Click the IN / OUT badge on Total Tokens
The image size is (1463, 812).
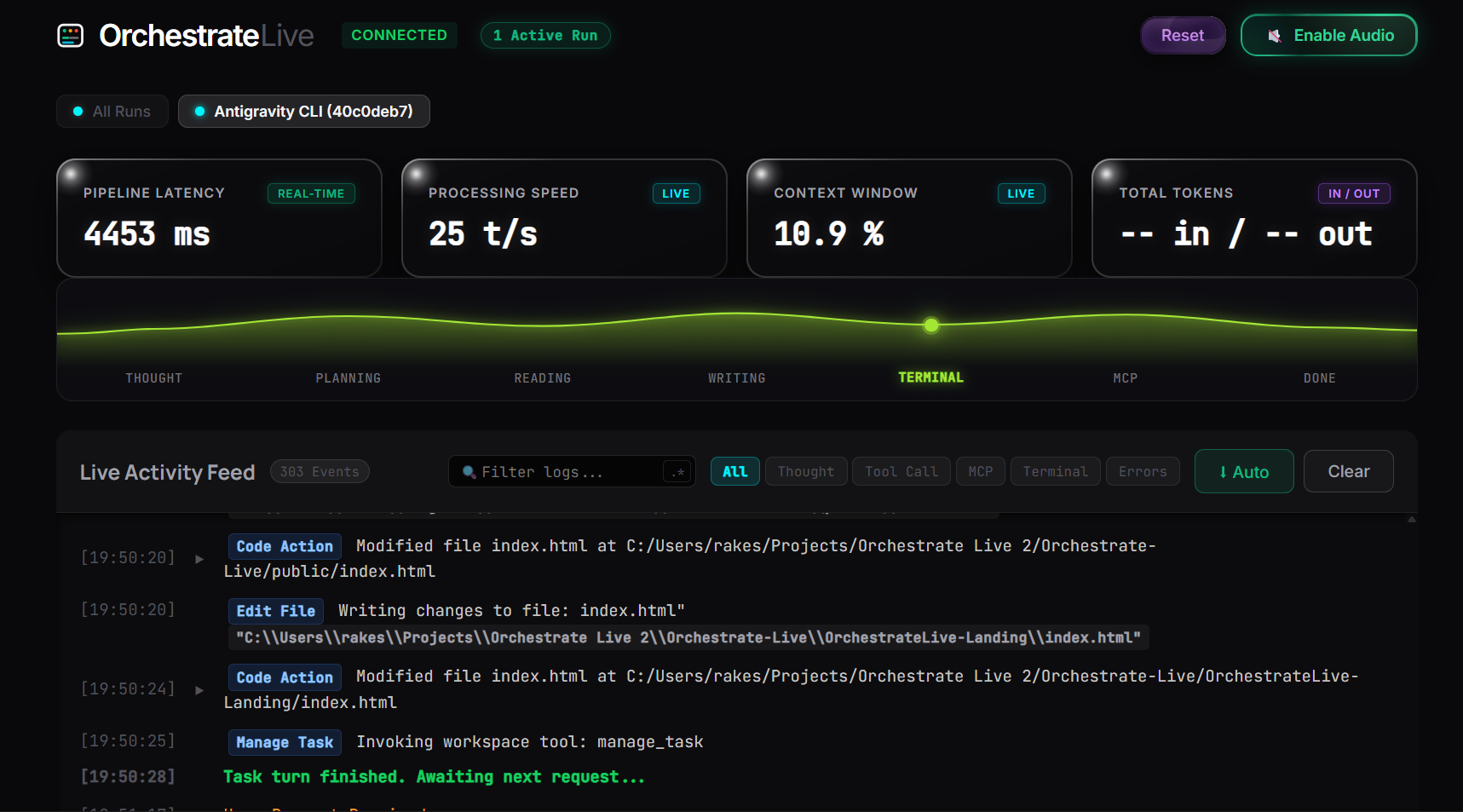1354,193
